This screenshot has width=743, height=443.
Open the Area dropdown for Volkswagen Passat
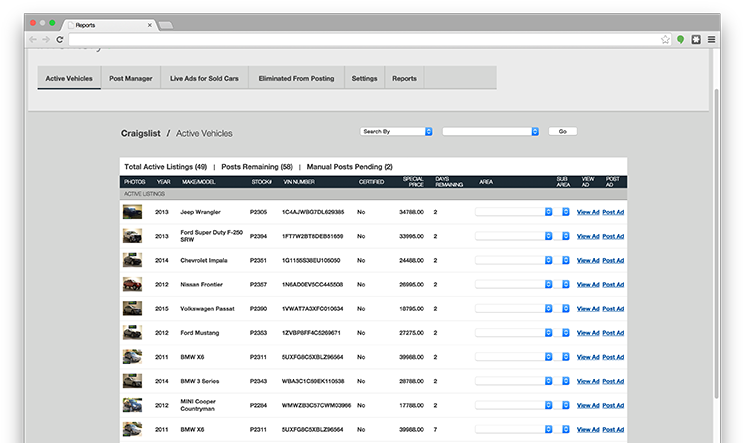[x=514, y=308]
